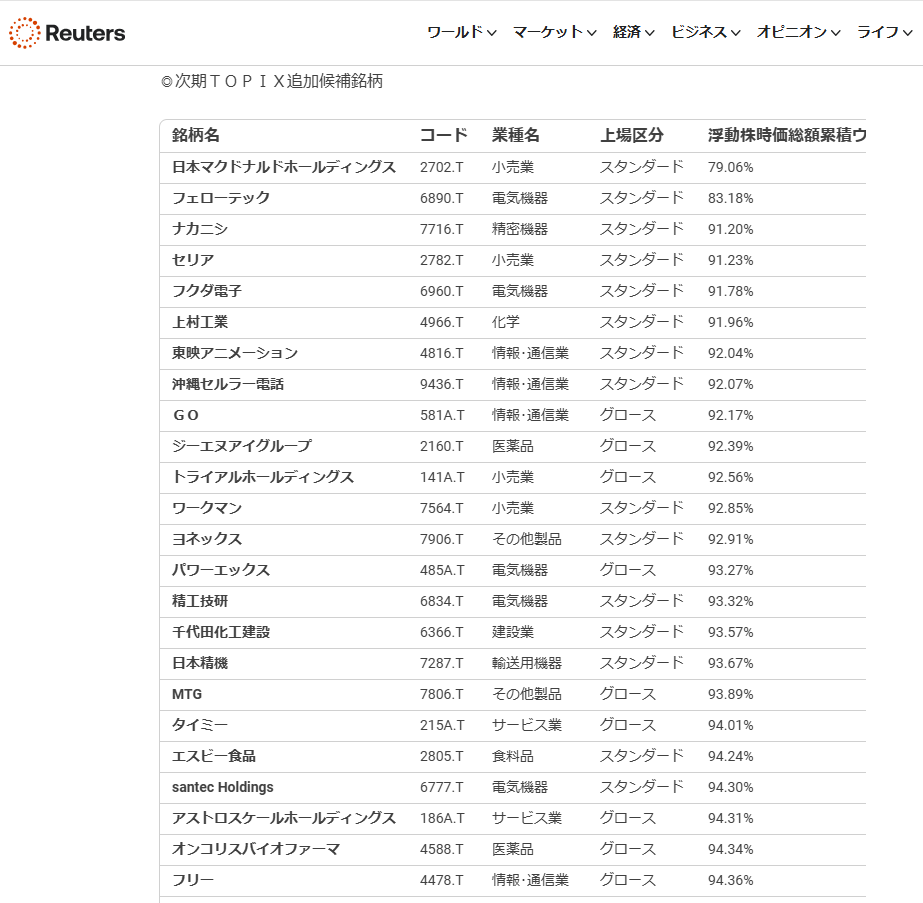
Task: Select the 精工技研 stock name
Action: point(200,602)
